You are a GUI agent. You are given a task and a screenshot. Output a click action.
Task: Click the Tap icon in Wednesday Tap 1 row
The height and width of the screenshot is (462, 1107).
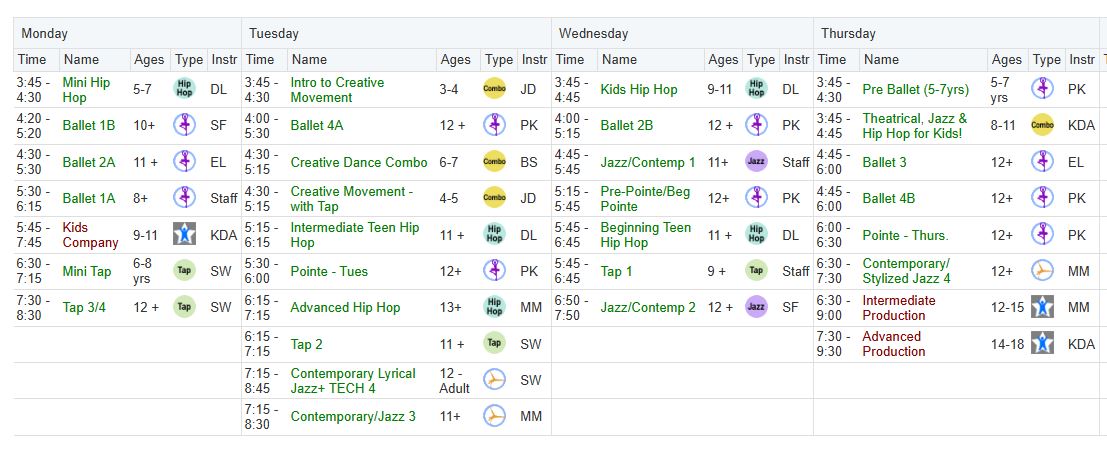coord(756,271)
